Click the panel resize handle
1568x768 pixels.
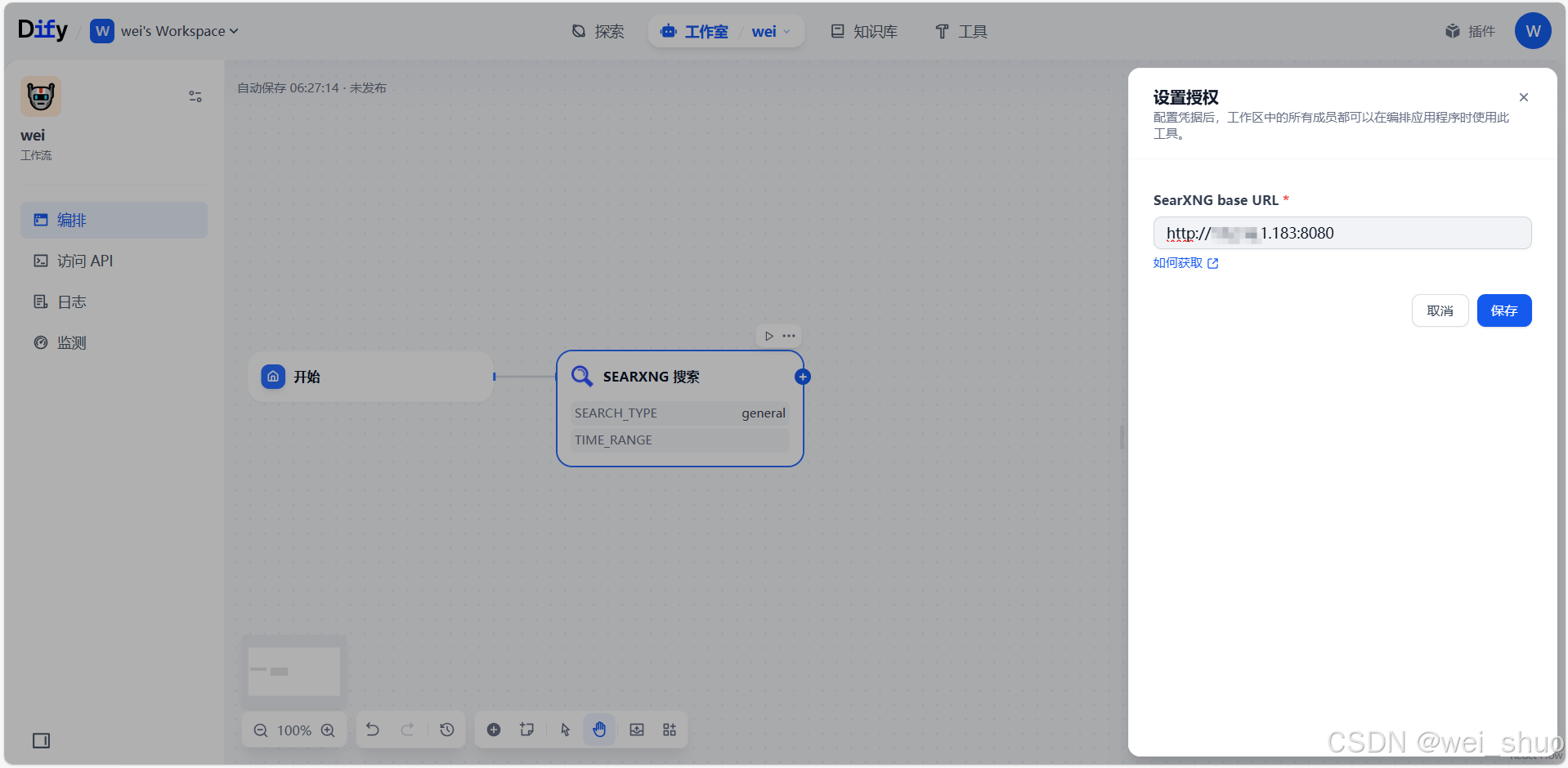(x=1122, y=437)
